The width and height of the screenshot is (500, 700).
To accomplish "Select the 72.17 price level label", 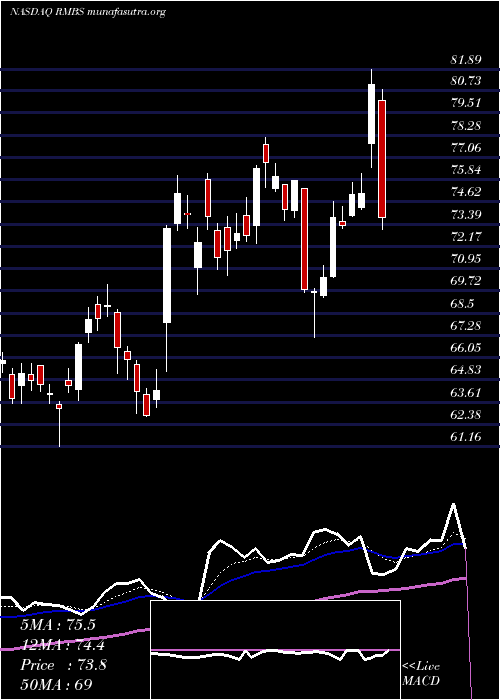I will (466, 237).
